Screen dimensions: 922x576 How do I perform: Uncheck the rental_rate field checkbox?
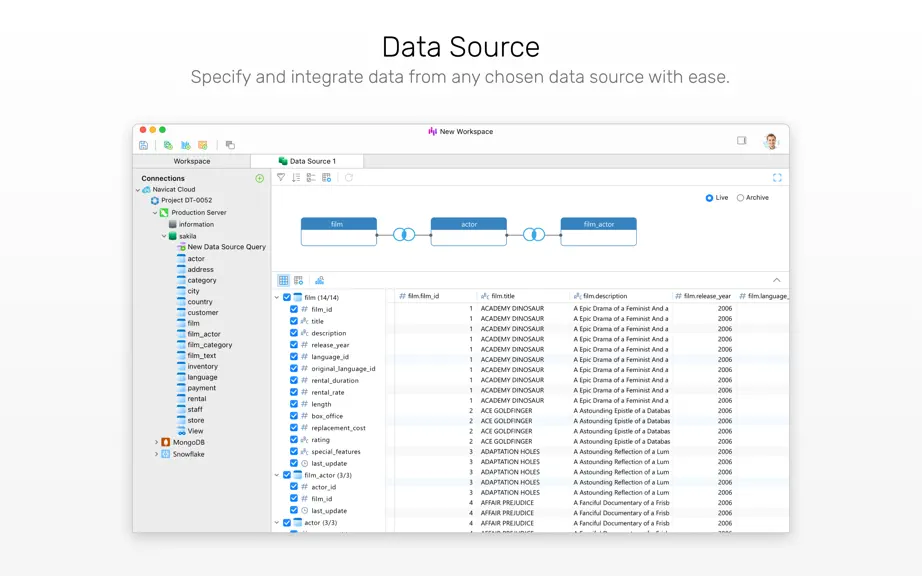pos(293,392)
